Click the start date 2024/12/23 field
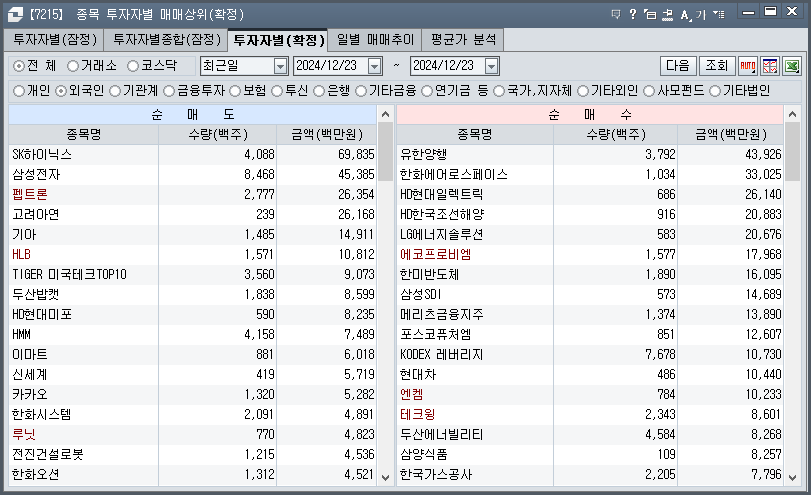 331,66
